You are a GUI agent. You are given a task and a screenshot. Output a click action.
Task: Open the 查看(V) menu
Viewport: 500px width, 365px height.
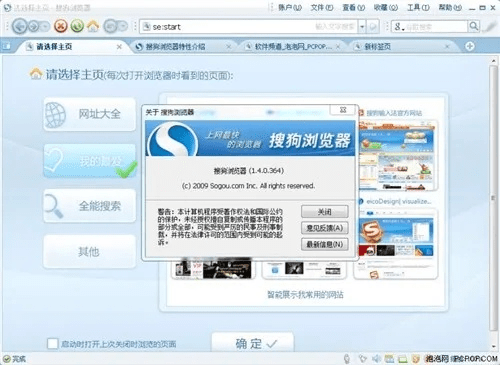(x=354, y=7)
